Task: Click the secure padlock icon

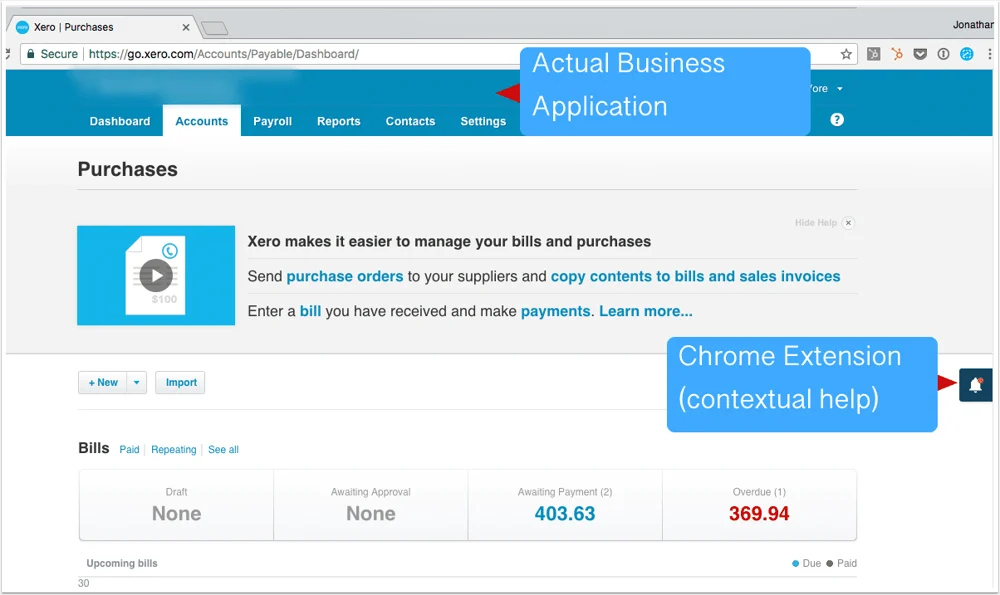Action: [30, 54]
